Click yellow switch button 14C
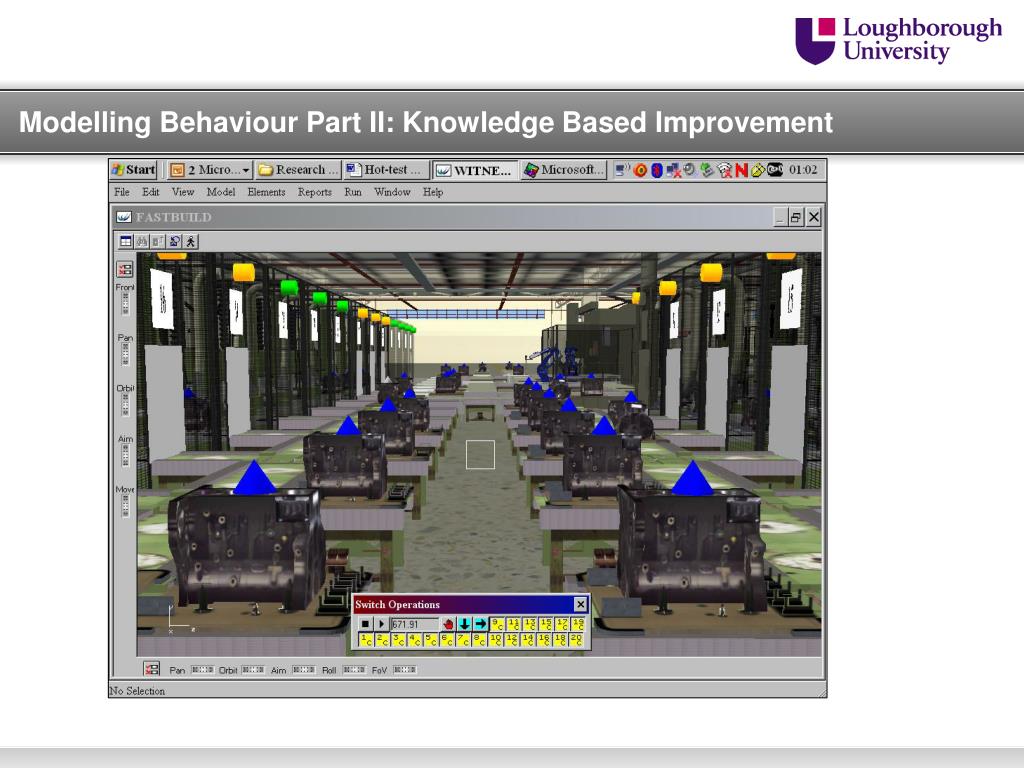1024x768 pixels. tap(528, 640)
